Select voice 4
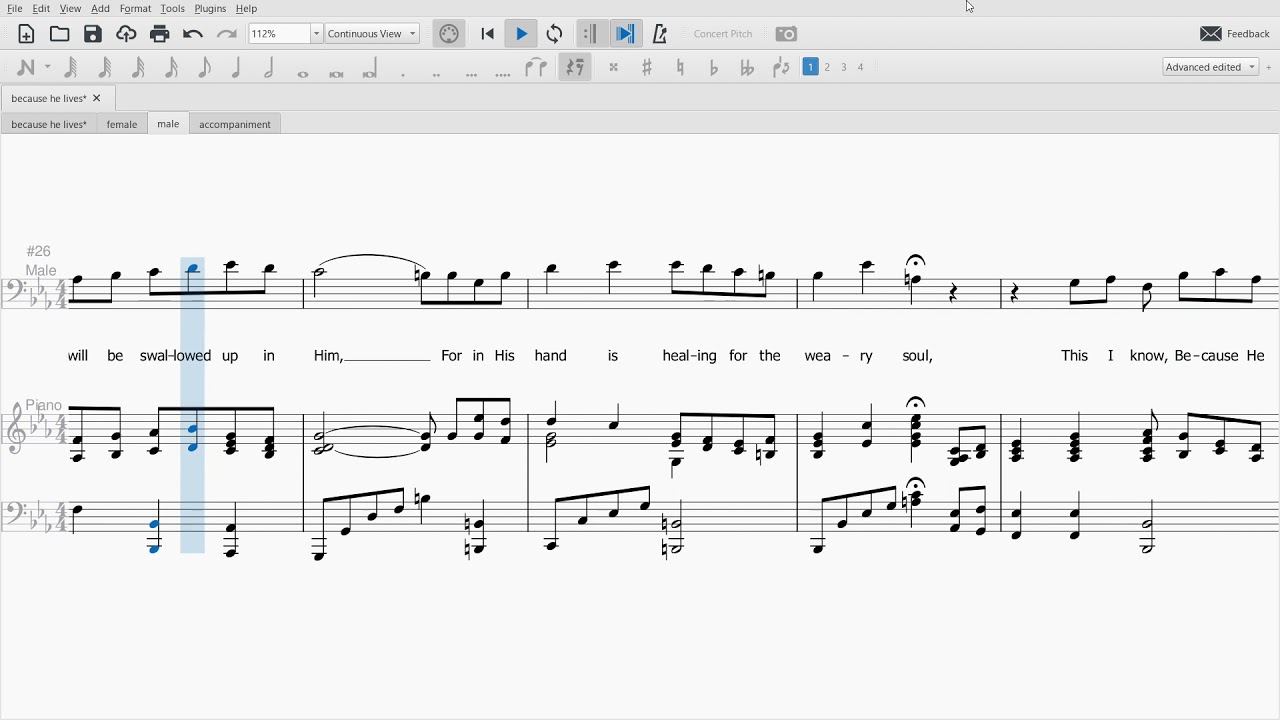The image size is (1280, 720). (x=861, y=67)
